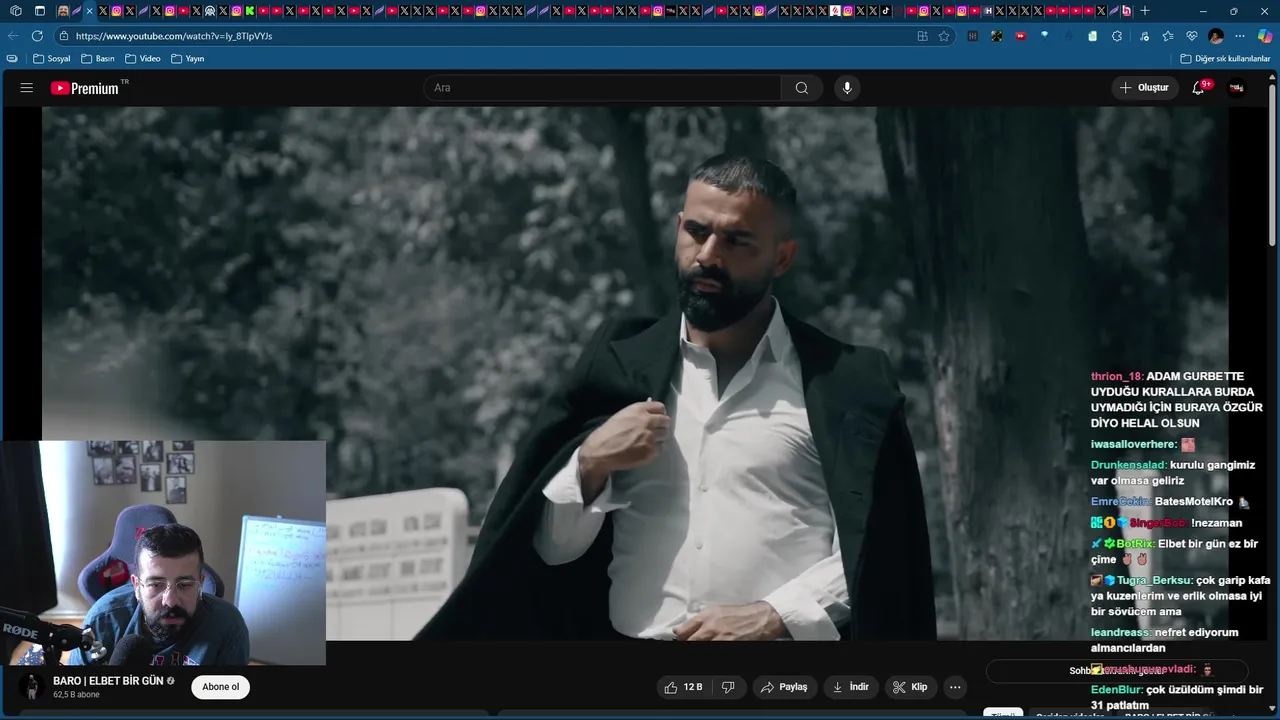This screenshot has width=1280, height=720.
Task: Dislike the video with thumbs down
Action: (x=728, y=687)
